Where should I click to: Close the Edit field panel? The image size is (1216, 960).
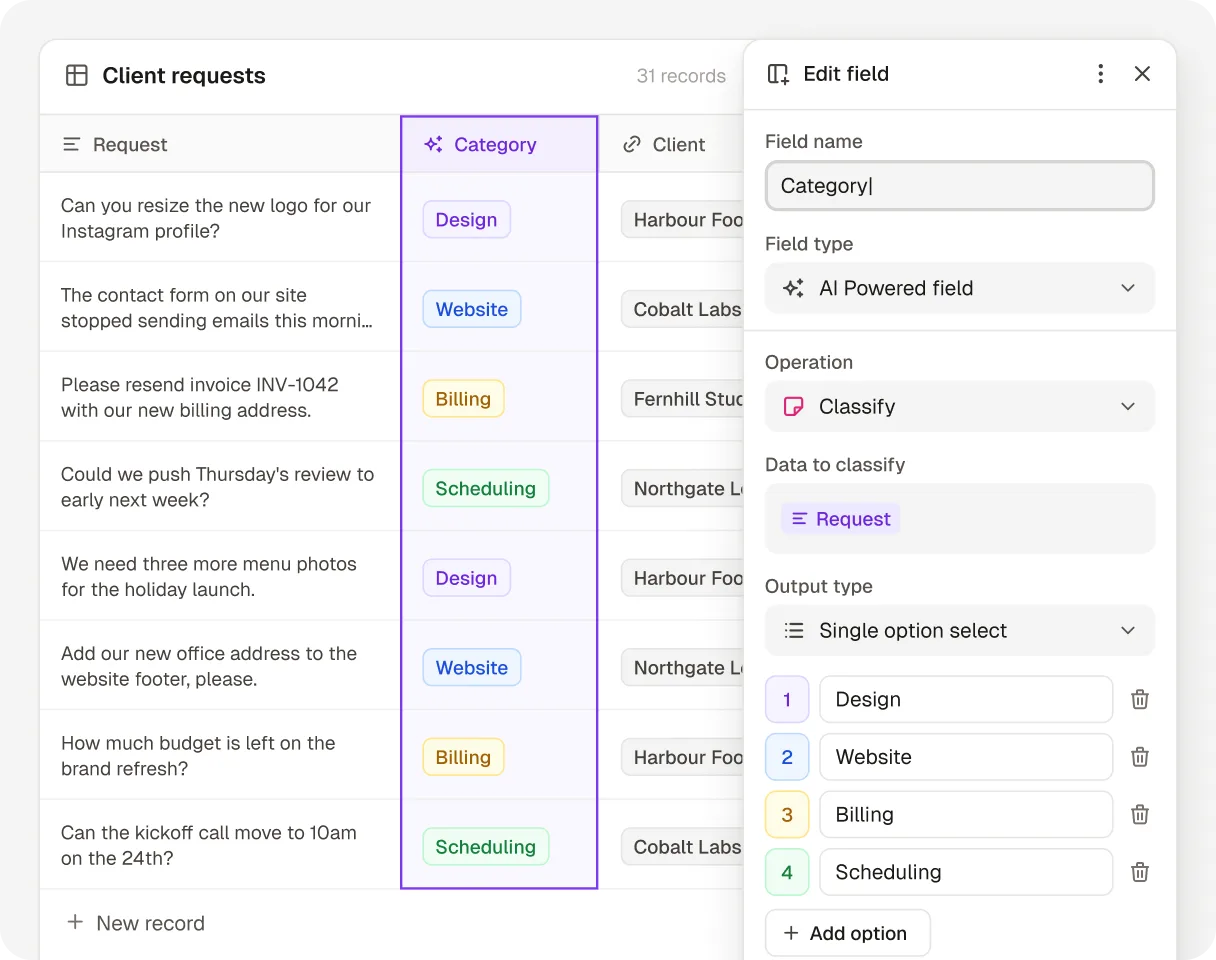[x=1142, y=74]
